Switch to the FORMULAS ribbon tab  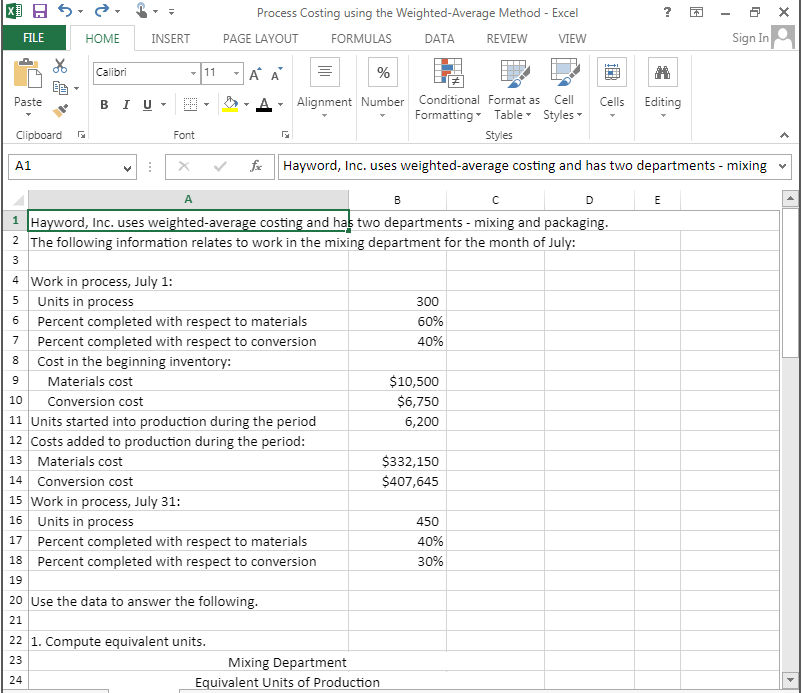361,38
